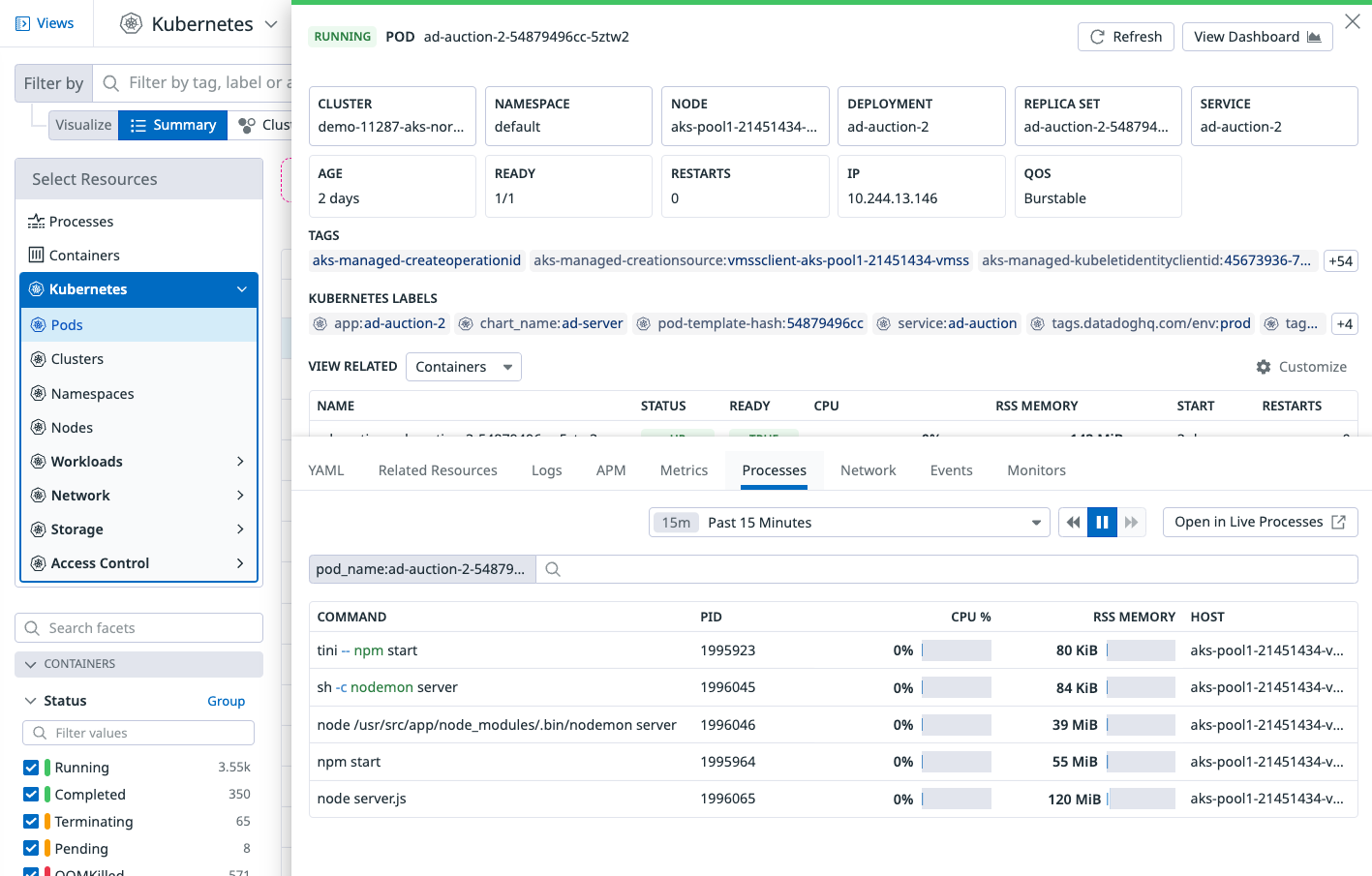Expand the Storage submenu
1372x876 pixels.
241,529
